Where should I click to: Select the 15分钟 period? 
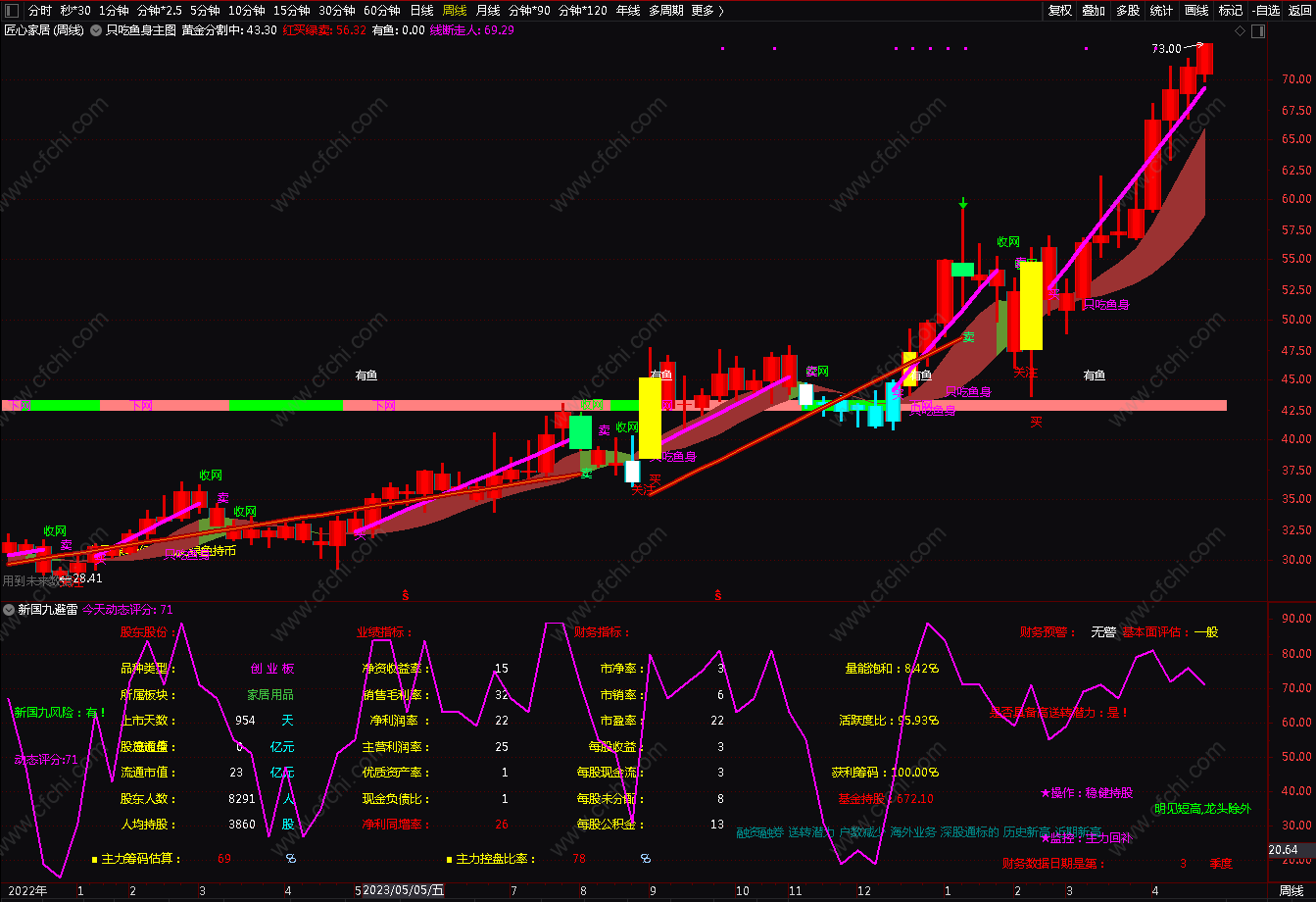tap(291, 10)
